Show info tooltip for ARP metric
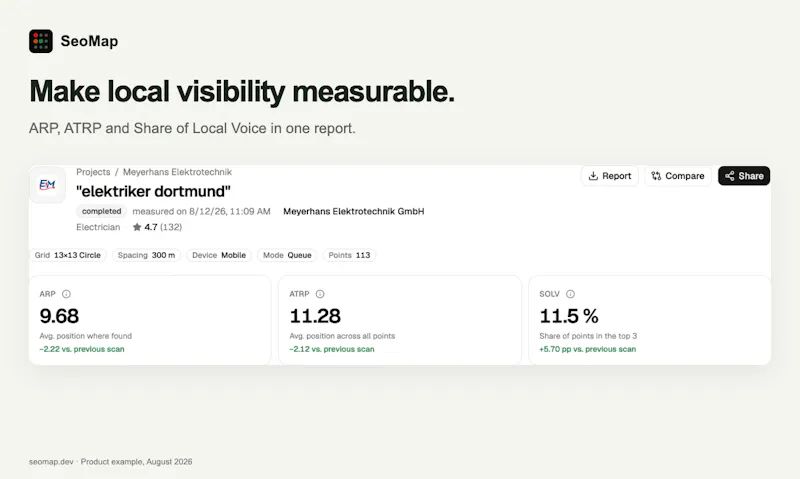This screenshot has width=800, height=479. click(66, 294)
